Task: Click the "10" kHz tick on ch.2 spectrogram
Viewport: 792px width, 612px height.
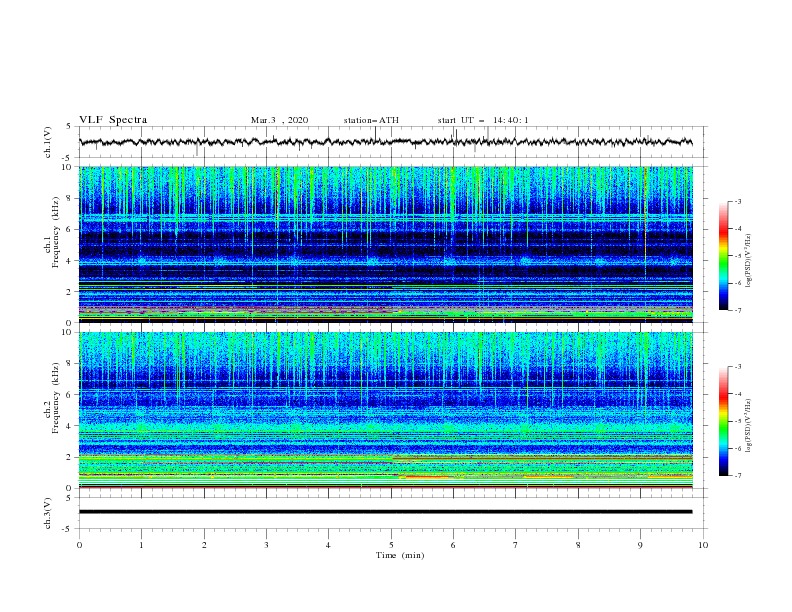Action: [67, 332]
